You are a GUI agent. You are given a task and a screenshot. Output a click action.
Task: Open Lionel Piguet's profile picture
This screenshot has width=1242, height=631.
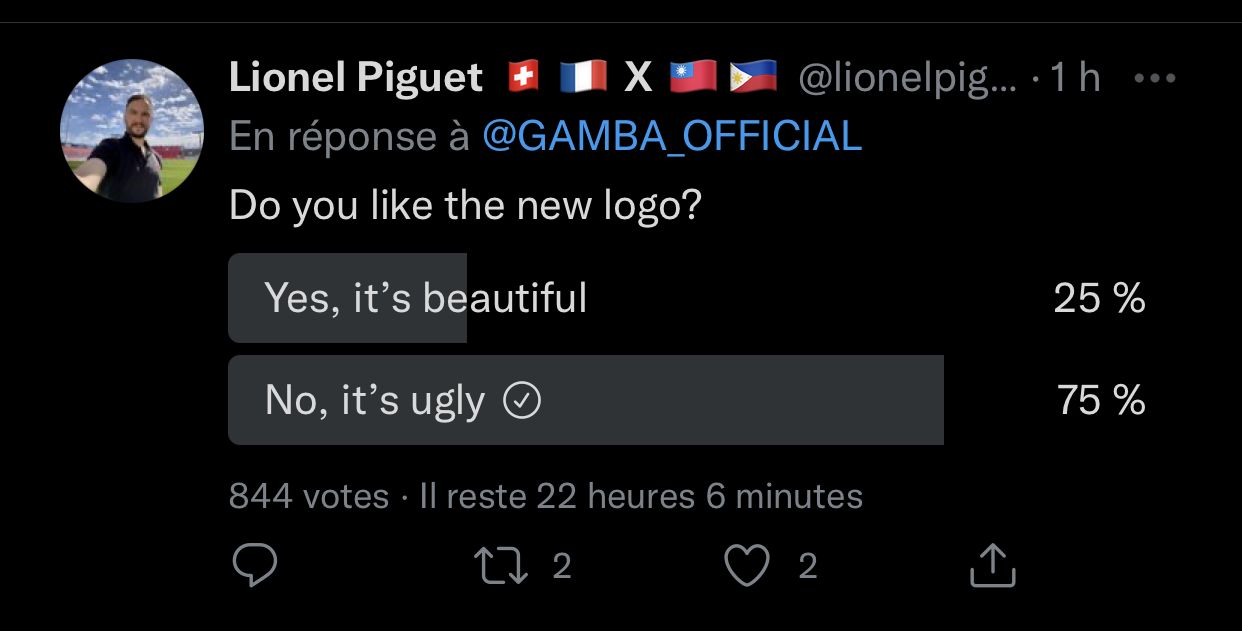[132, 131]
